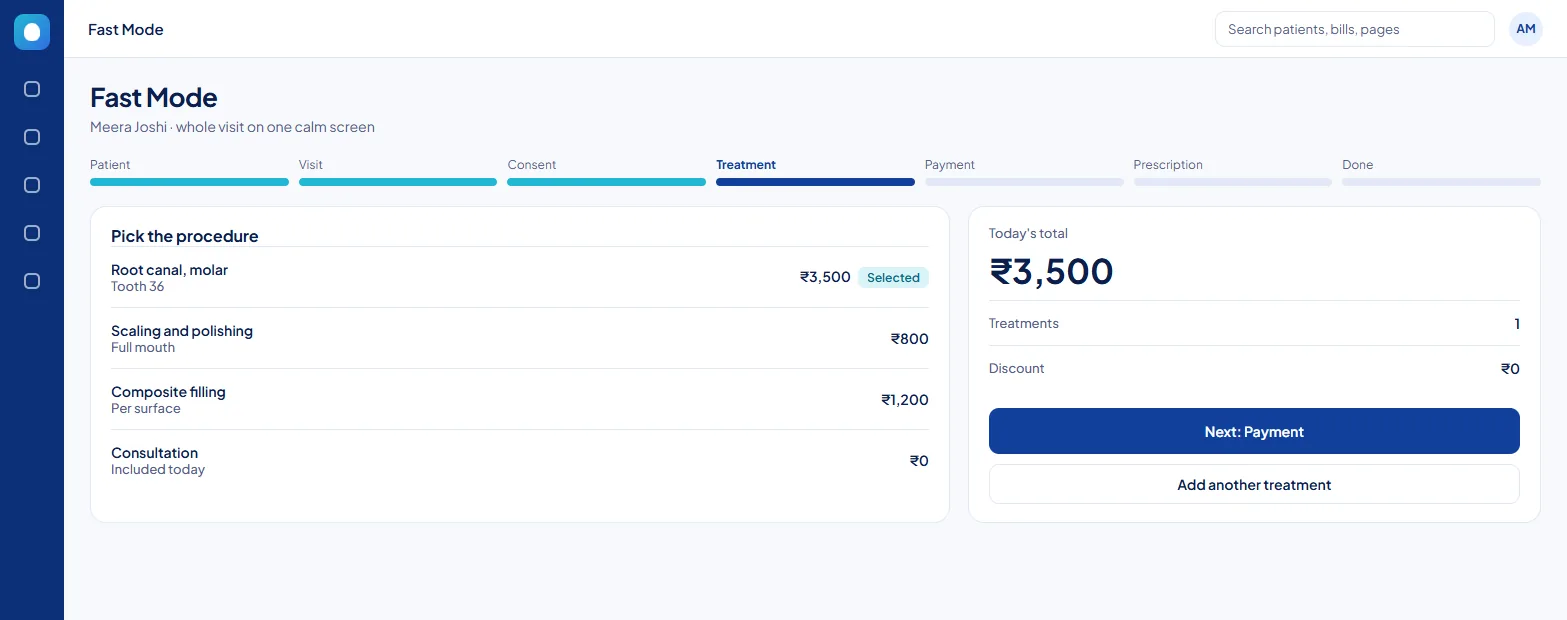
Task: Select the Root canal, molar row
Action: point(520,277)
